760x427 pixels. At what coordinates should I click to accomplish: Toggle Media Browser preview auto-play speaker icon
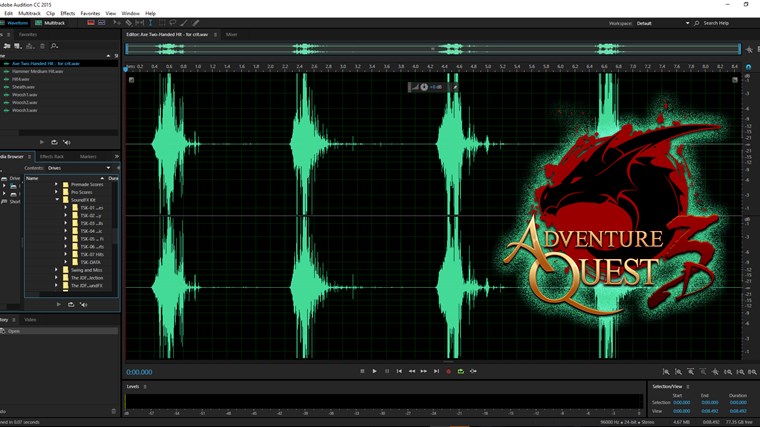pyautogui.click(x=83, y=304)
